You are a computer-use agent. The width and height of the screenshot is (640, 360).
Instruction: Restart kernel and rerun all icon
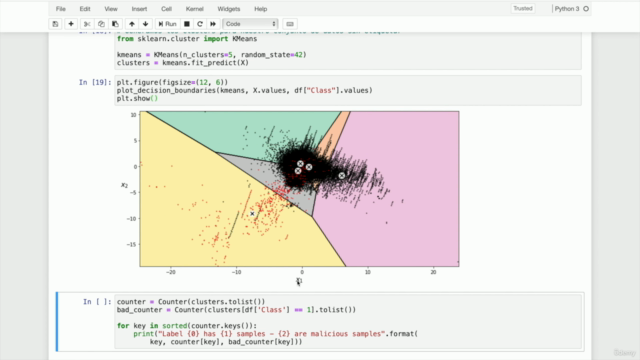(213, 24)
